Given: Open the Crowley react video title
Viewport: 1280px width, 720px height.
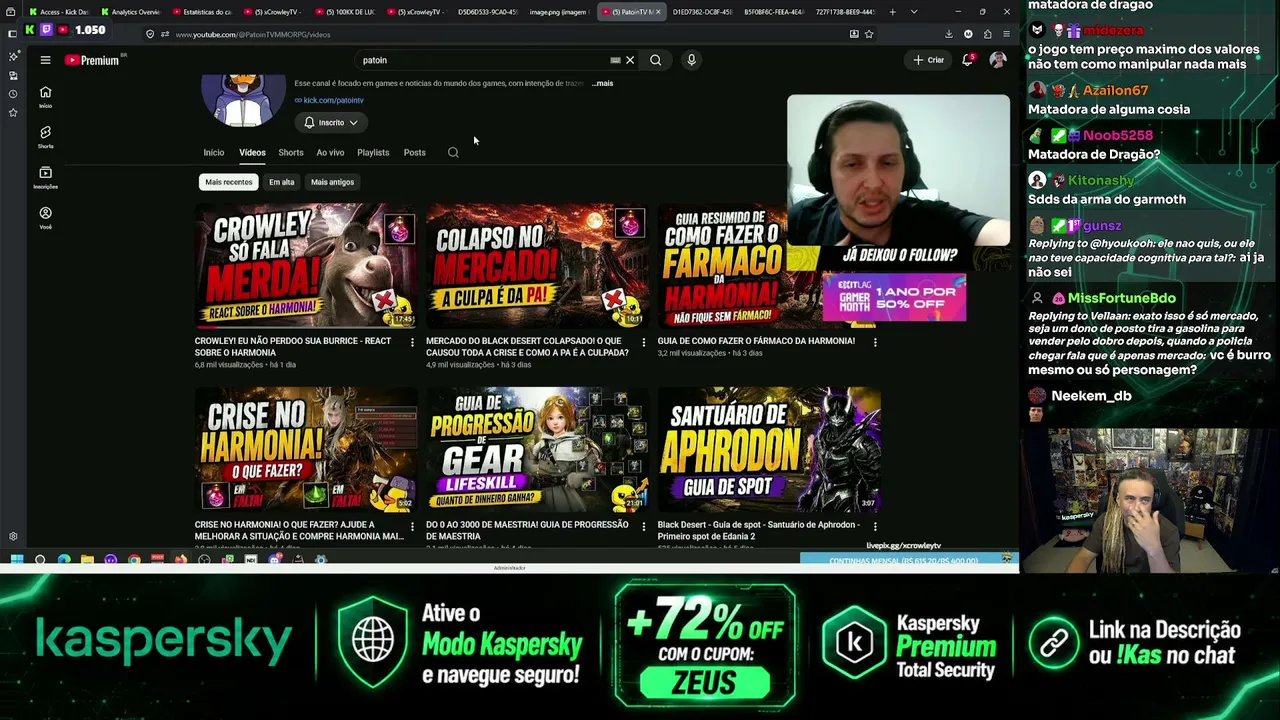Looking at the screenshot, I should click(293, 347).
